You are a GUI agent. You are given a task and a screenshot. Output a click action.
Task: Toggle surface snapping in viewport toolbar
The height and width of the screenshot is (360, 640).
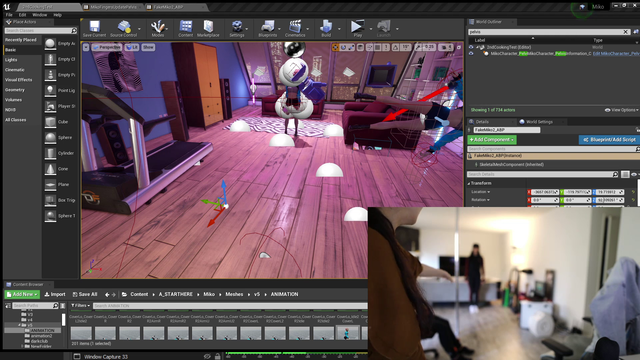pos(369,47)
